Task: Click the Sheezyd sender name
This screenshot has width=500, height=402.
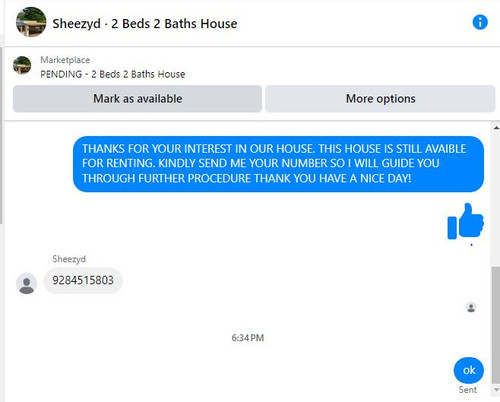Action: pyautogui.click(x=69, y=259)
